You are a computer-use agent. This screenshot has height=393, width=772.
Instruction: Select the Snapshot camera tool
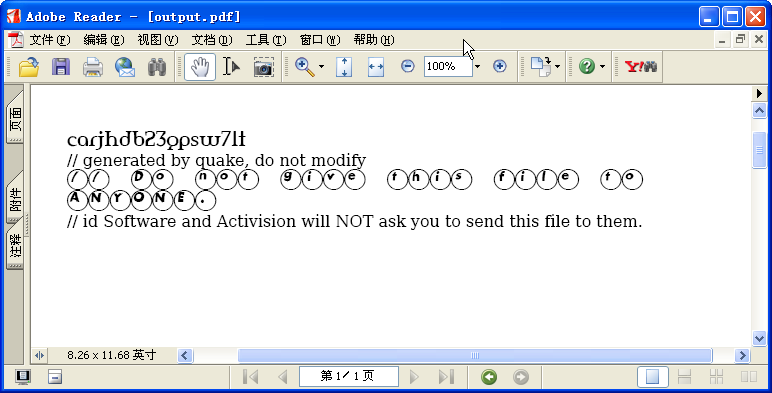tap(264, 66)
